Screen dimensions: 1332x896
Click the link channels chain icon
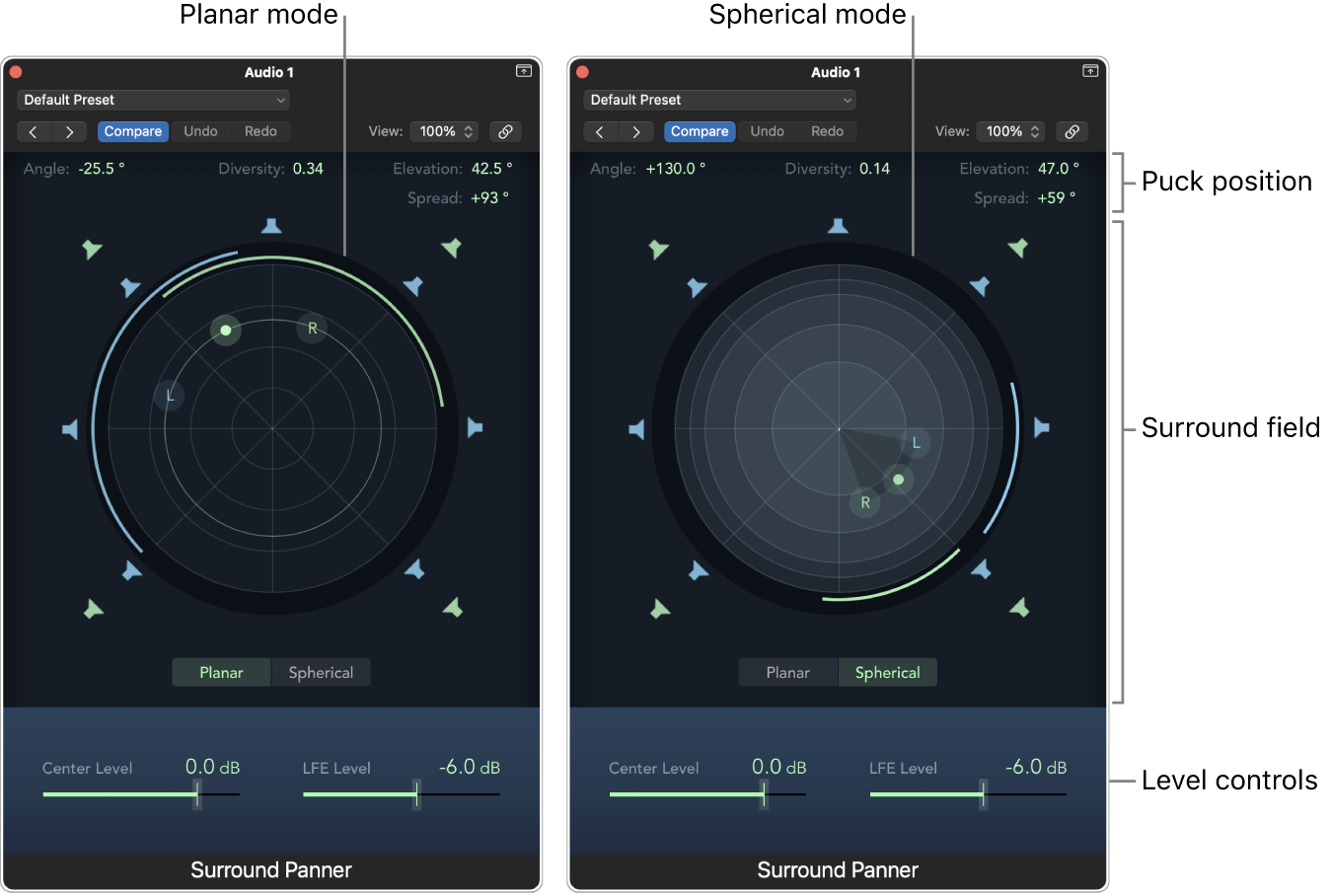505,131
